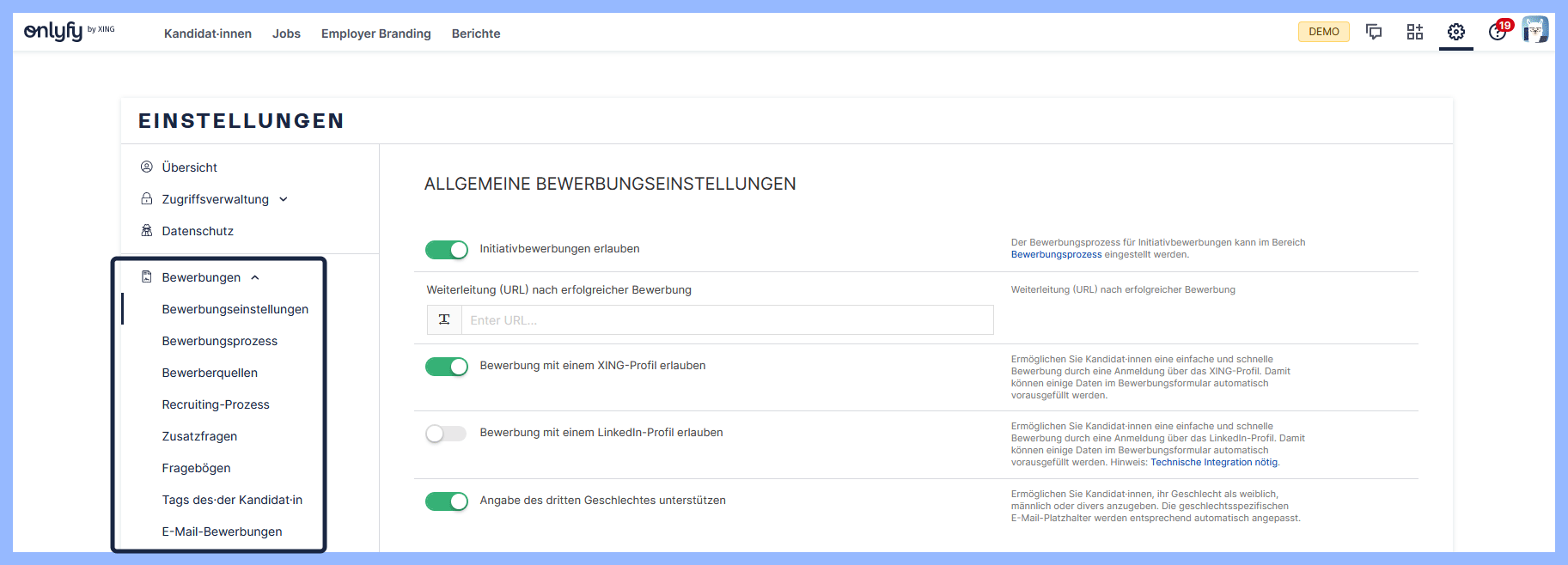Open the user profile avatar

point(1535,30)
